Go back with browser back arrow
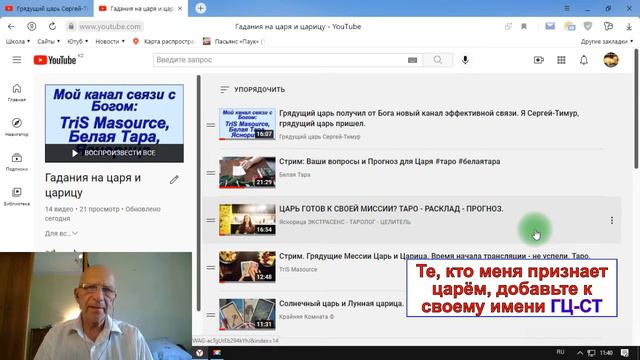 point(11,27)
